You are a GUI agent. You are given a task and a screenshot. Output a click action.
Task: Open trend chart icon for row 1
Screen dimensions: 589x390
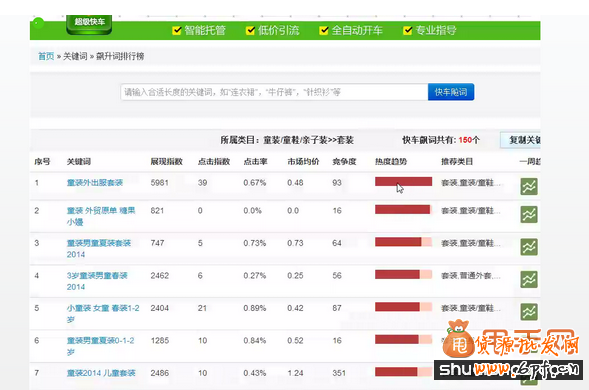(529, 186)
